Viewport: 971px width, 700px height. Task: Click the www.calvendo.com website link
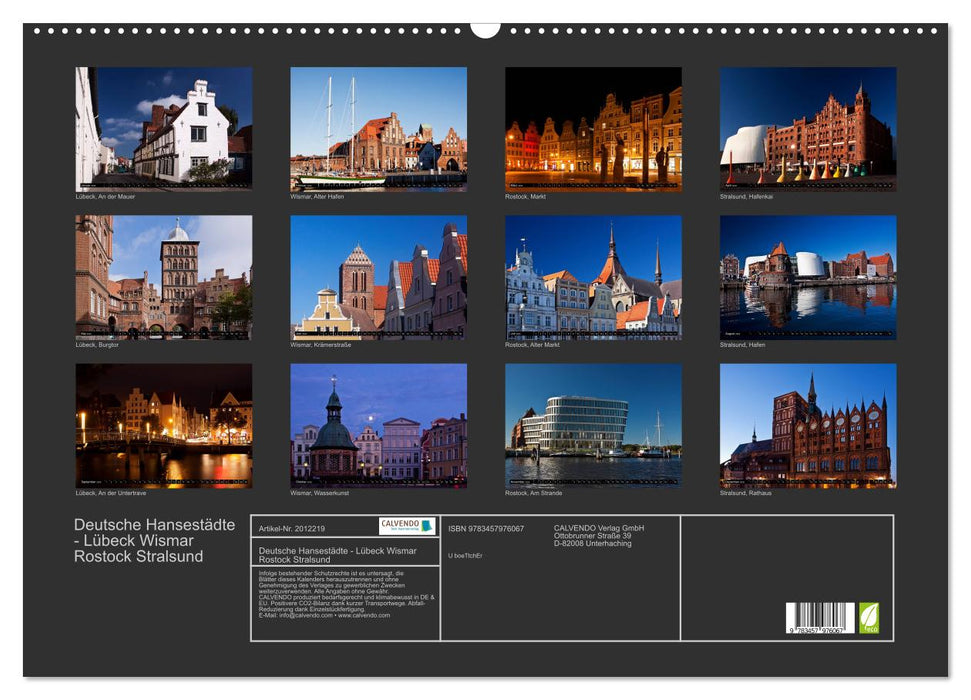click(363, 616)
